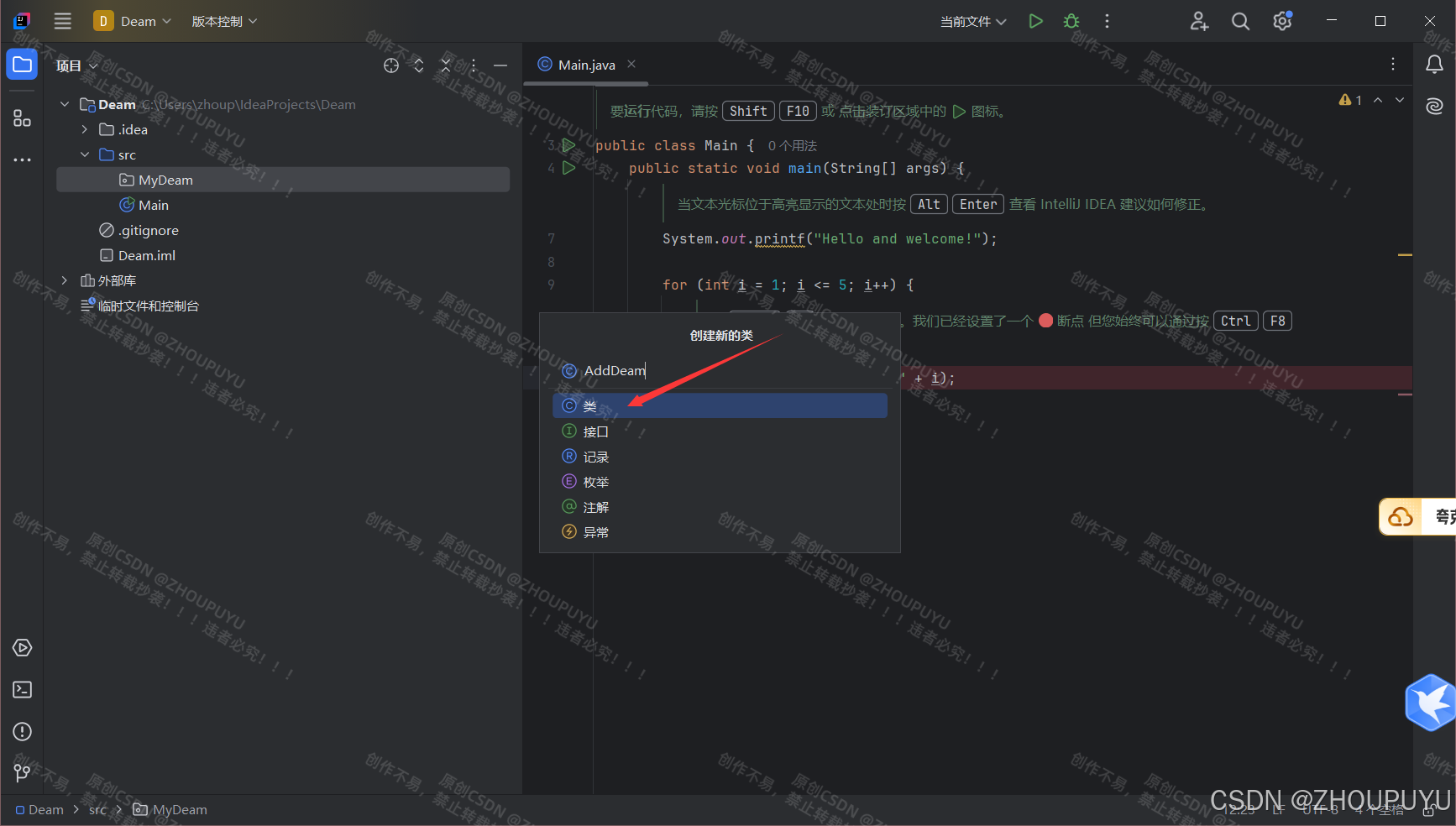Open Code With Me user icon
This screenshot has height=826, width=1456.
click(x=1199, y=21)
